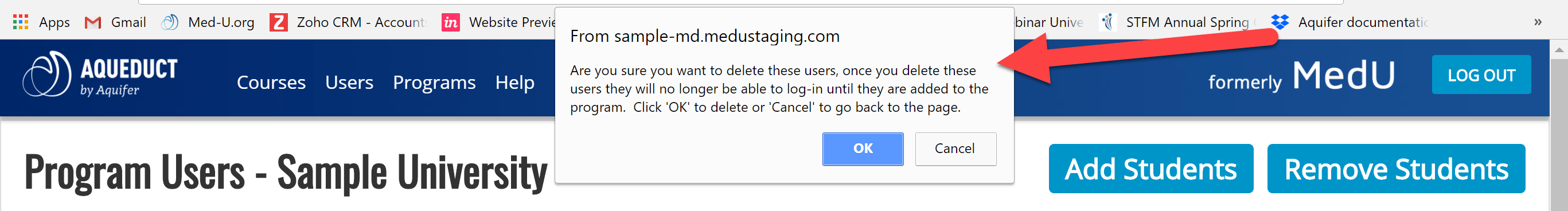
Task: Open the Zoho CRM bookmark icon
Action: click(x=279, y=22)
